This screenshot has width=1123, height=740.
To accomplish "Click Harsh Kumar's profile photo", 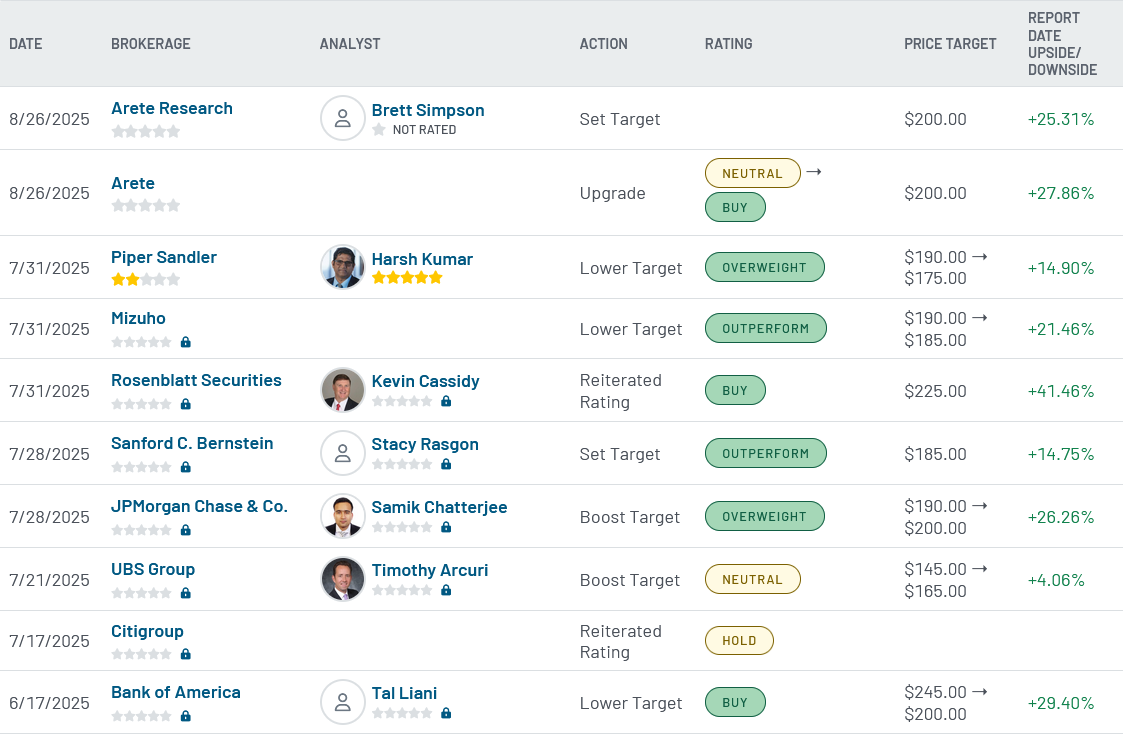I will (343, 267).
